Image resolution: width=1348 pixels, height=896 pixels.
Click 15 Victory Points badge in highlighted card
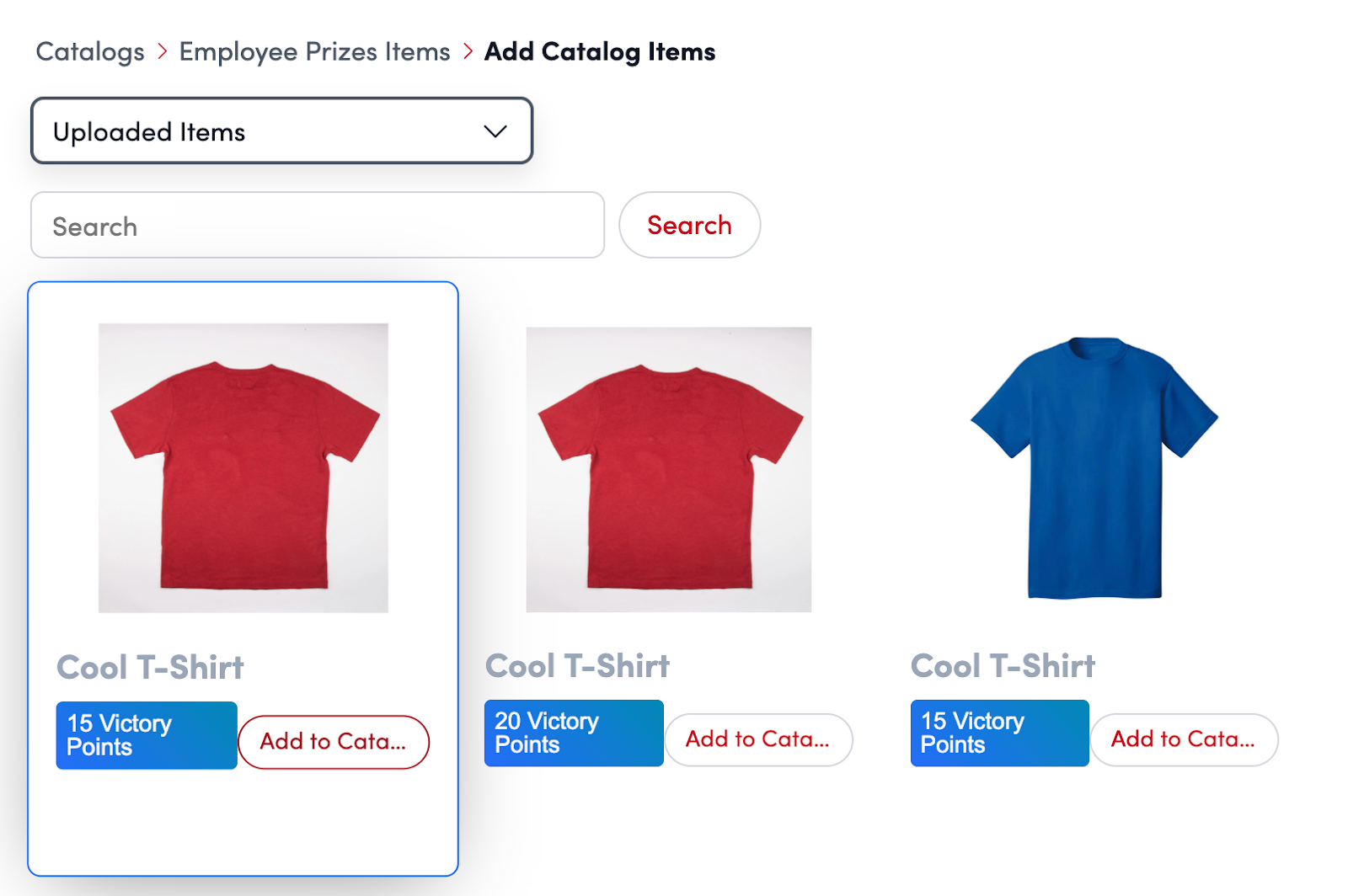[146, 735]
